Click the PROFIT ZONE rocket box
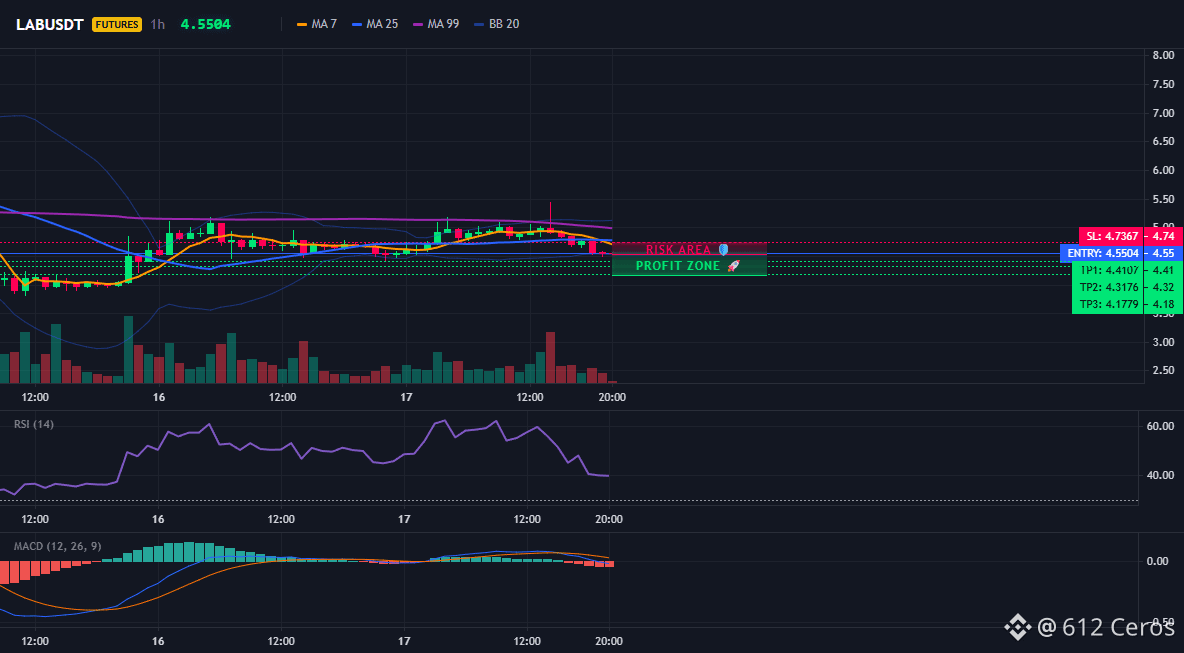Viewport: 1184px width, 653px height. (689, 266)
